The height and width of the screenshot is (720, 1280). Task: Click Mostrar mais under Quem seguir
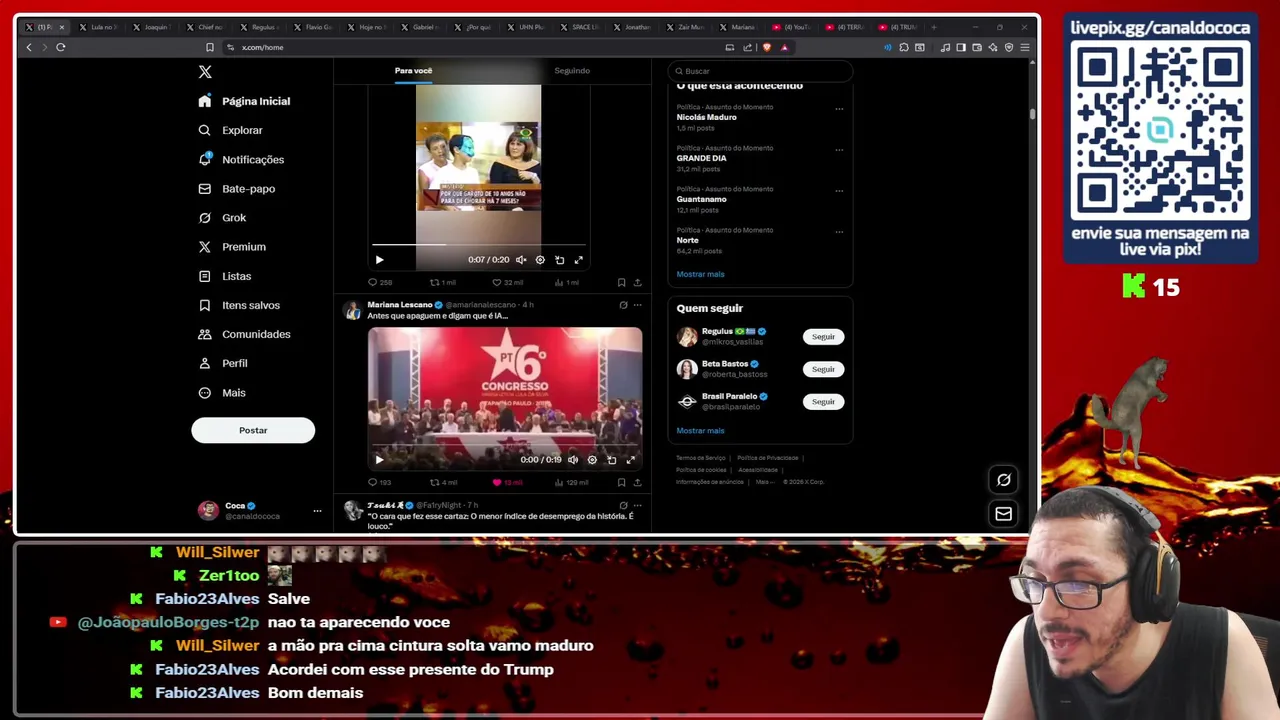pyautogui.click(x=700, y=431)
